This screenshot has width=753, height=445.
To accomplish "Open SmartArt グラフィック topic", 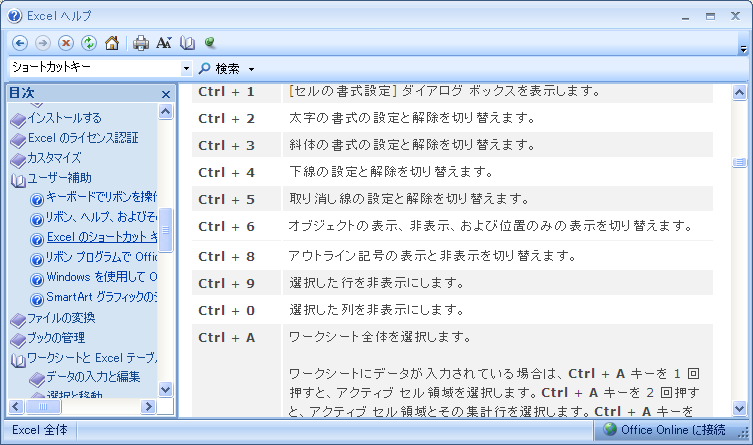I will (101, 297).
